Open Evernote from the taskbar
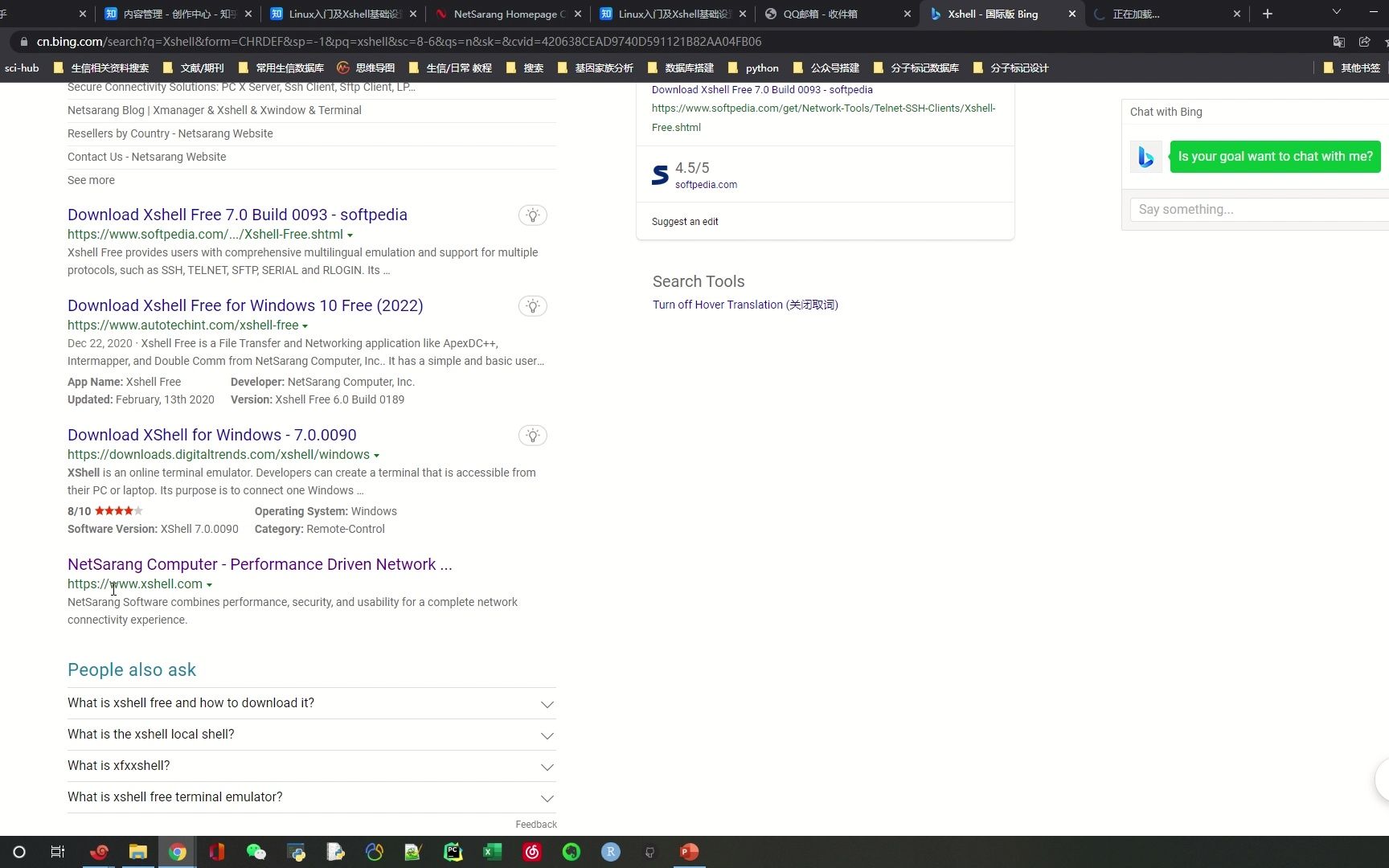1389x868 pixels. [572, 852]
